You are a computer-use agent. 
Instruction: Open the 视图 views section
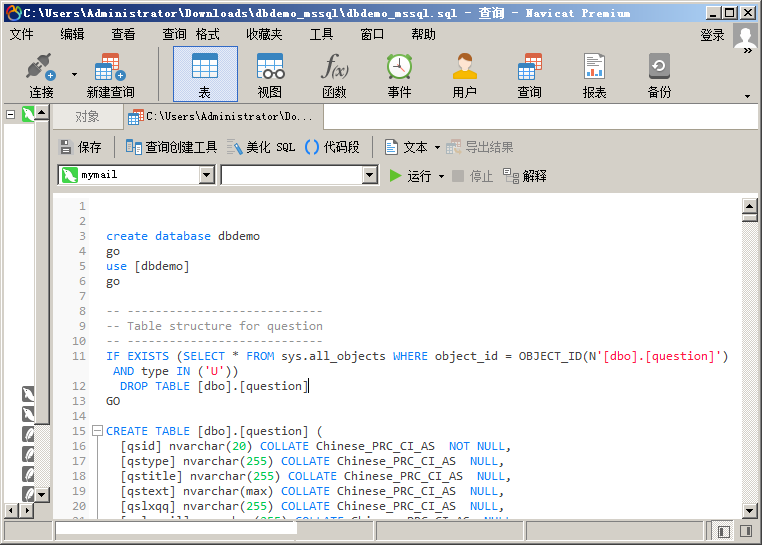(270, 75)
